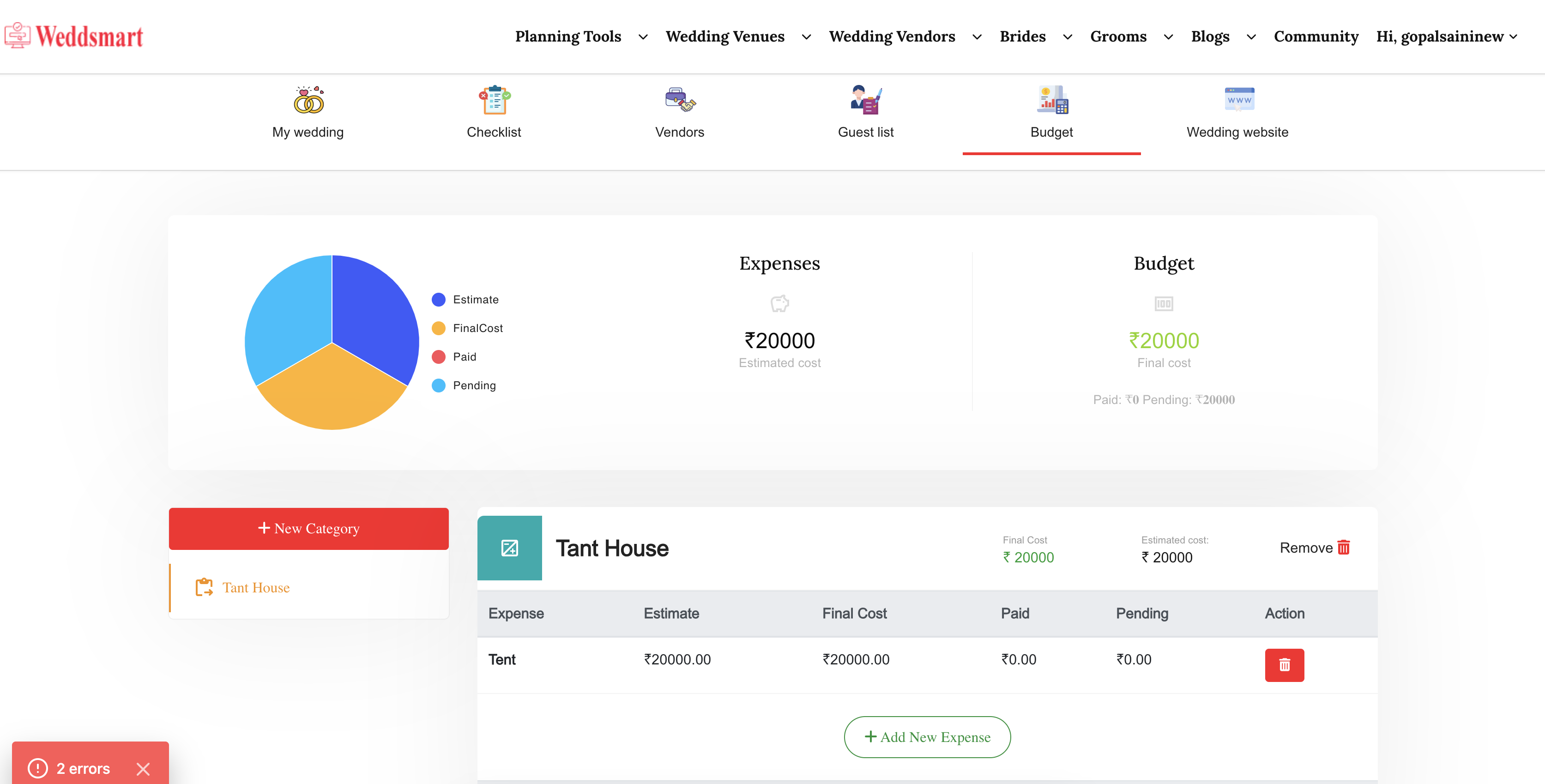Dismiss the 2 errors notification

pos(143,768)
